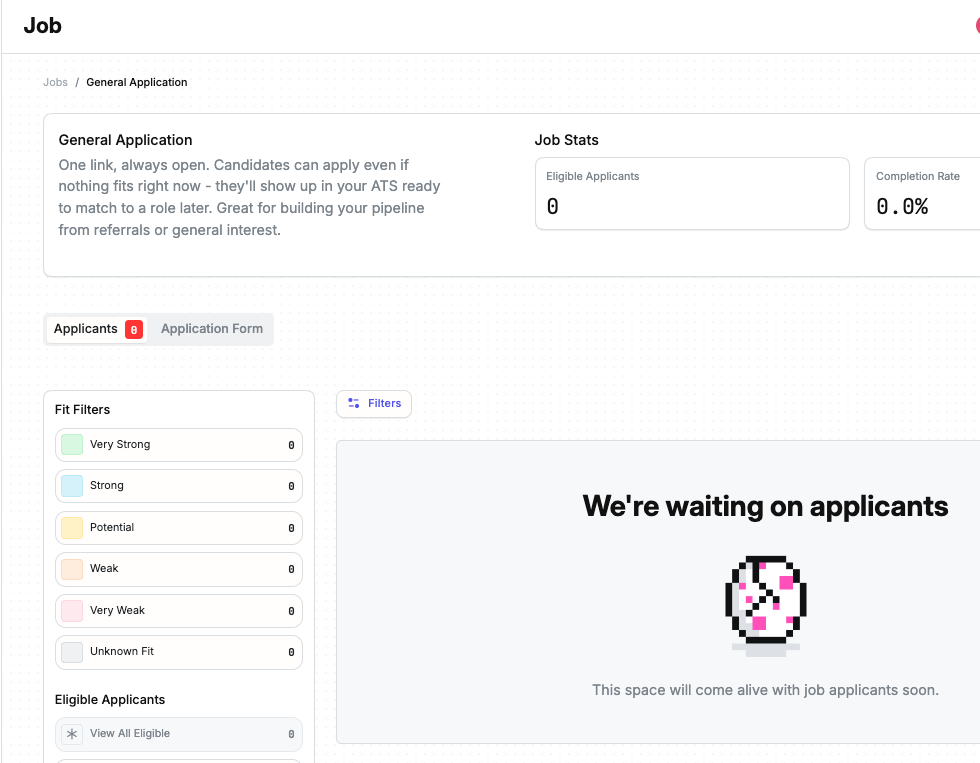Screen dimensions: 980x763
Task: Go to Jobs breadcrumb link
Action: [55, 82]
